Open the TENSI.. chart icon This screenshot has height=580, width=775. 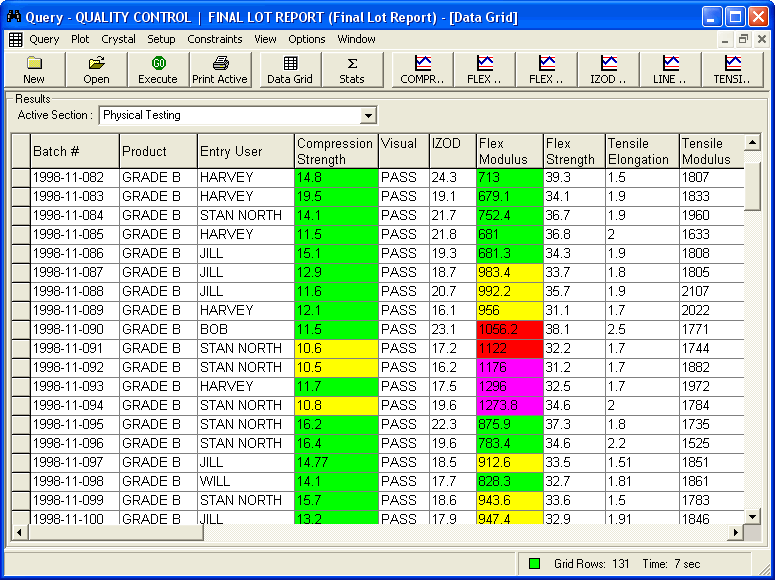(732, 63)
